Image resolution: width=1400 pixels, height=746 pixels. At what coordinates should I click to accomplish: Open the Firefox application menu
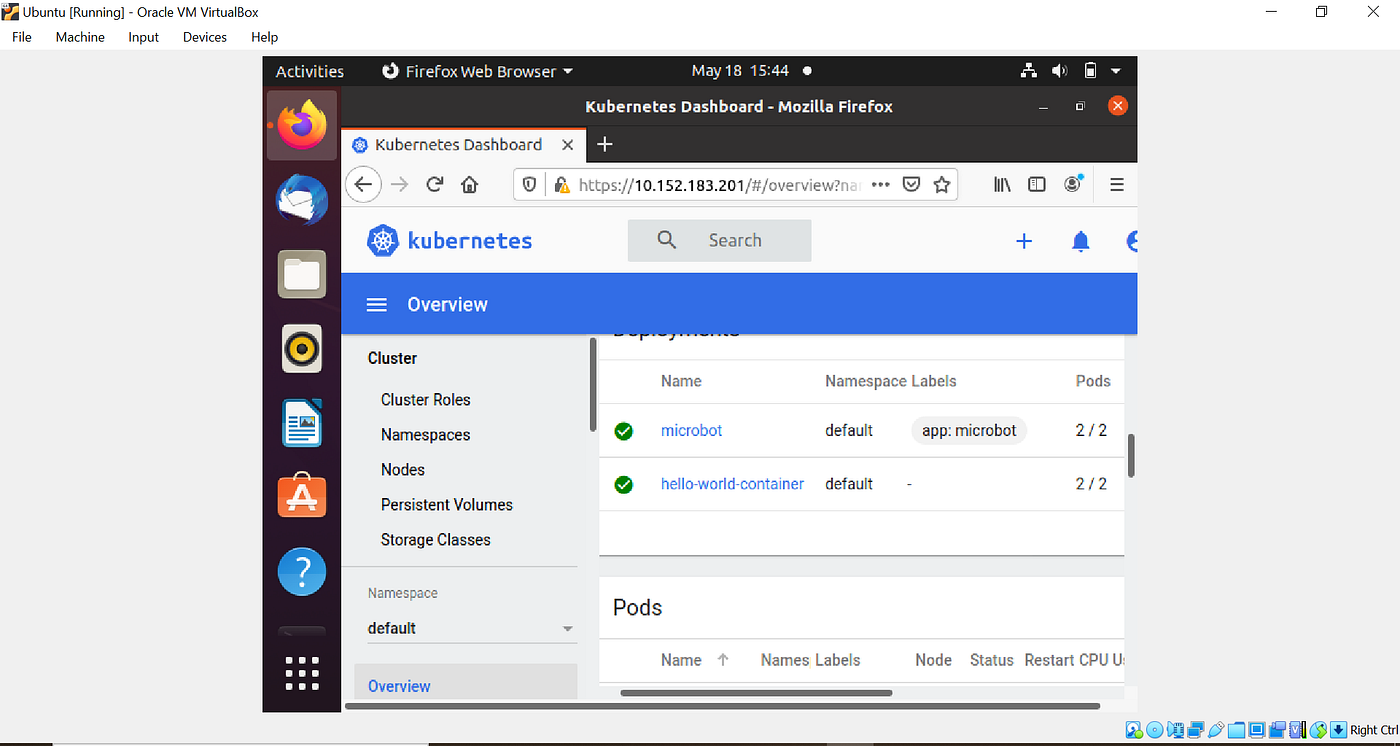click(1116, 184)
